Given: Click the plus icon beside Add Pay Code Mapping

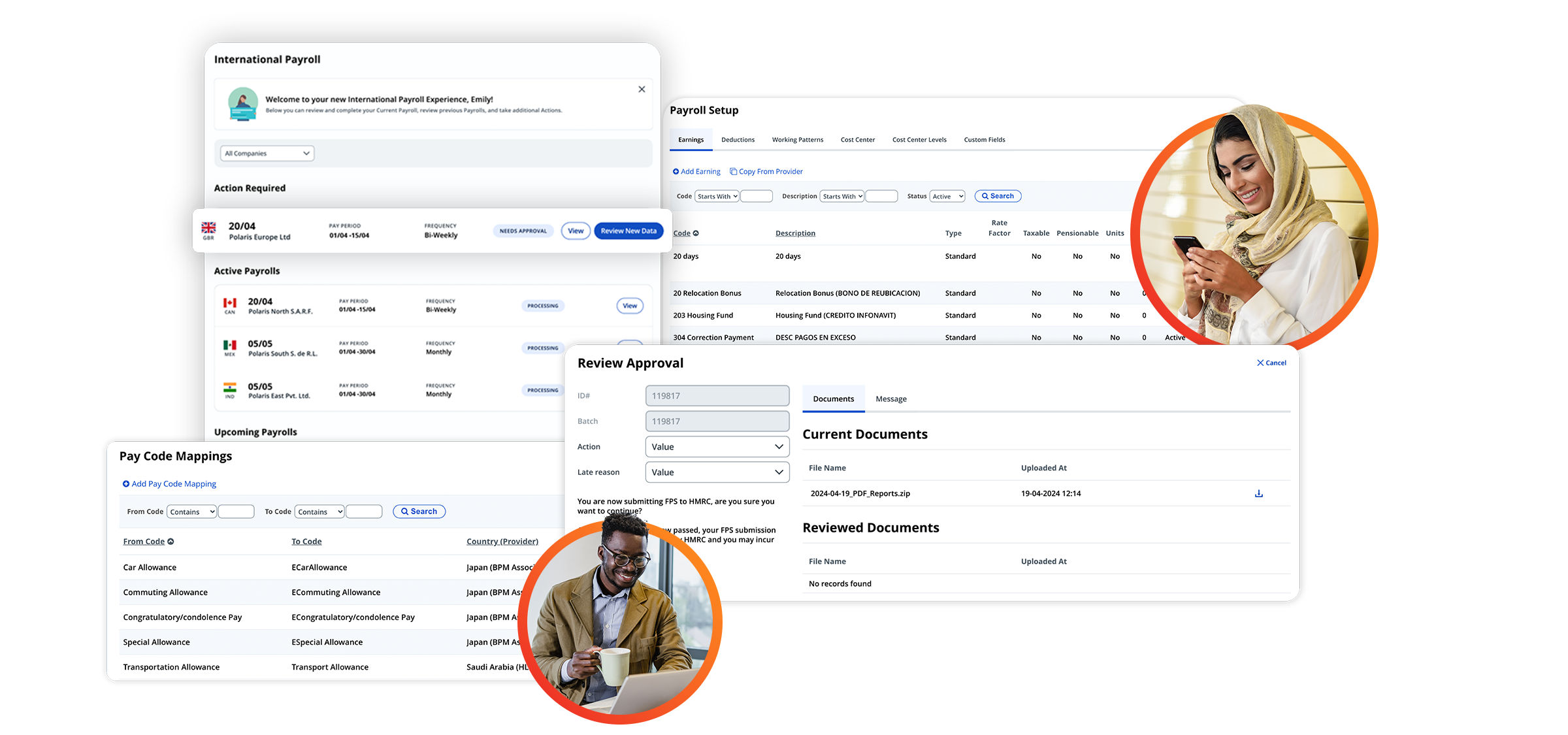Looking at the screenshot, I should [126, 484].
